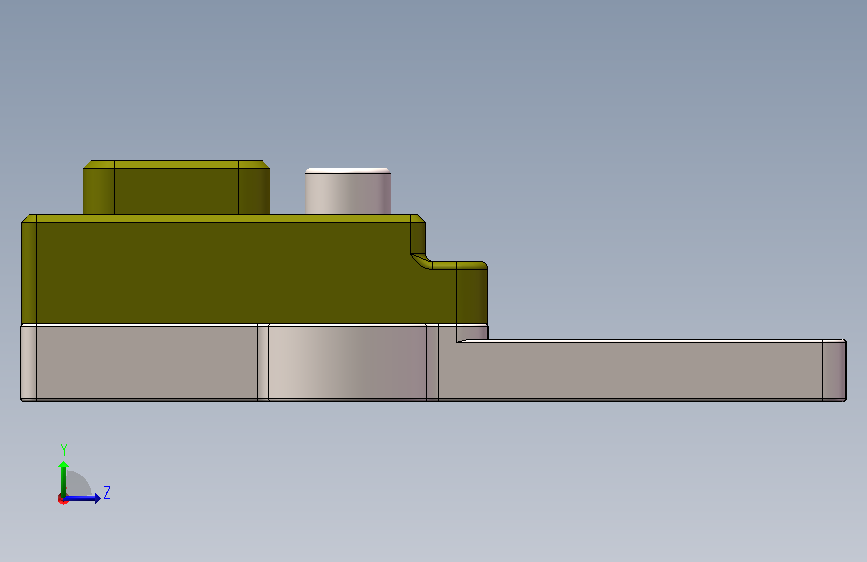This screenshot has height=562, width=867.
Task: Click the Y label on the axis triad
Action: click(64, 449)
